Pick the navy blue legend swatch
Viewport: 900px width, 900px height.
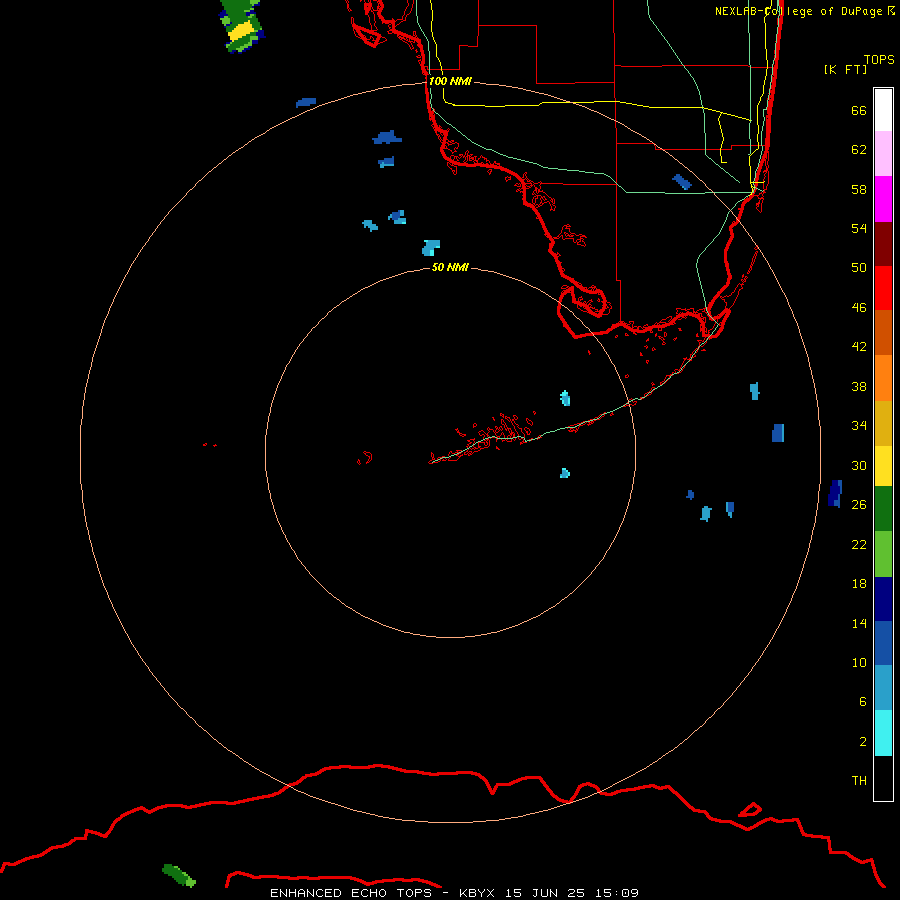coord(883,599)
